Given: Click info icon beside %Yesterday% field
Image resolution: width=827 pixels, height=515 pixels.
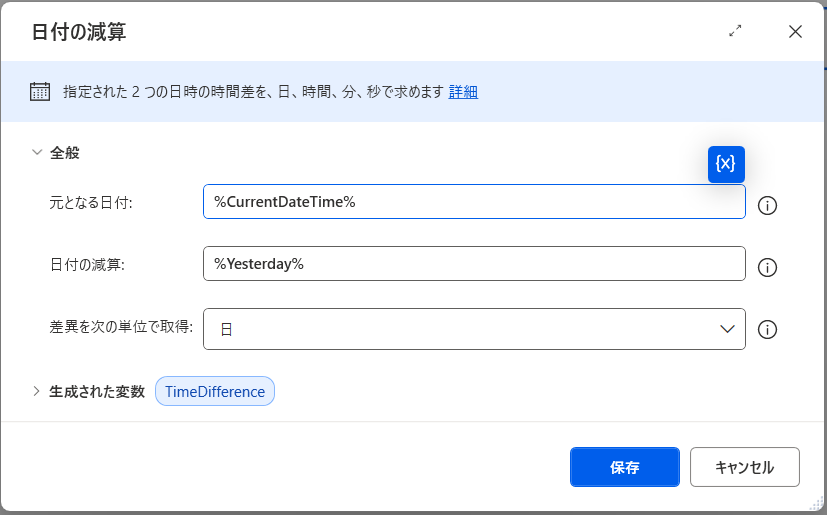Looking at the screenshot, I should pyautogui.click(x=768, y=268).
